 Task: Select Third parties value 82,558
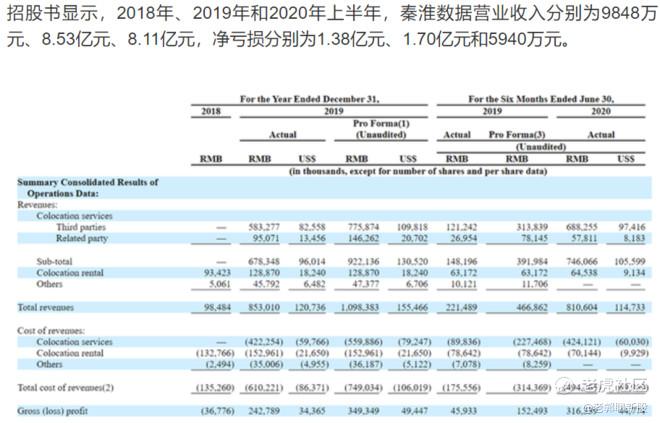point(312,227)
